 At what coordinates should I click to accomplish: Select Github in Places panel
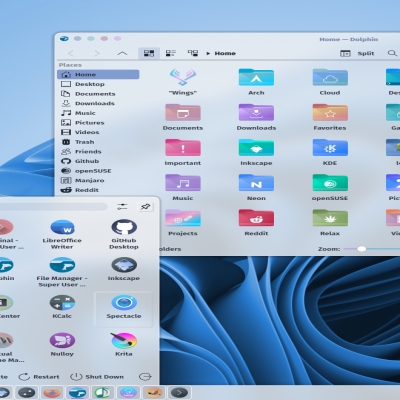(98, 161)
